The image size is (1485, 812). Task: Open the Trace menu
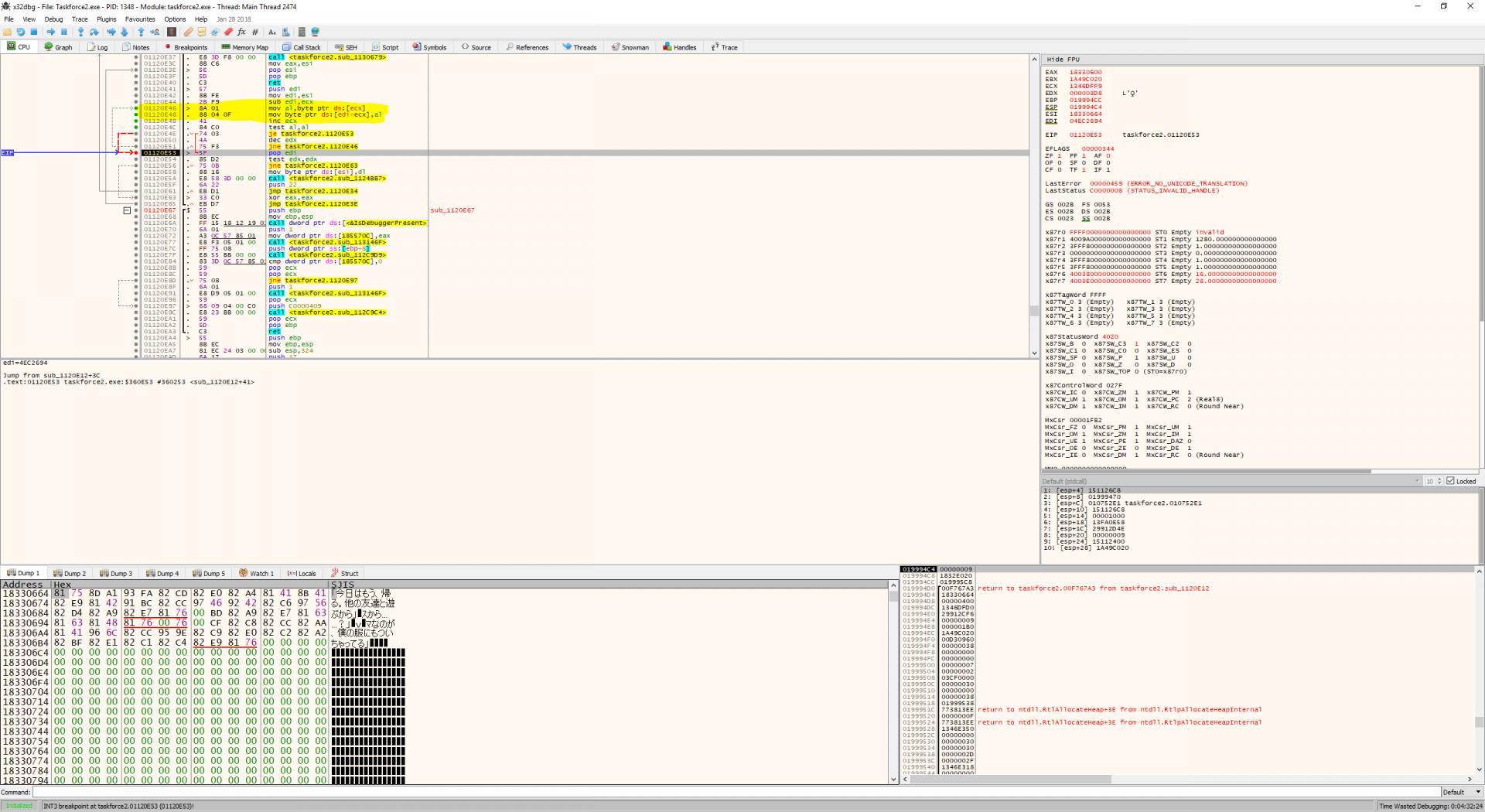[80, 19]
